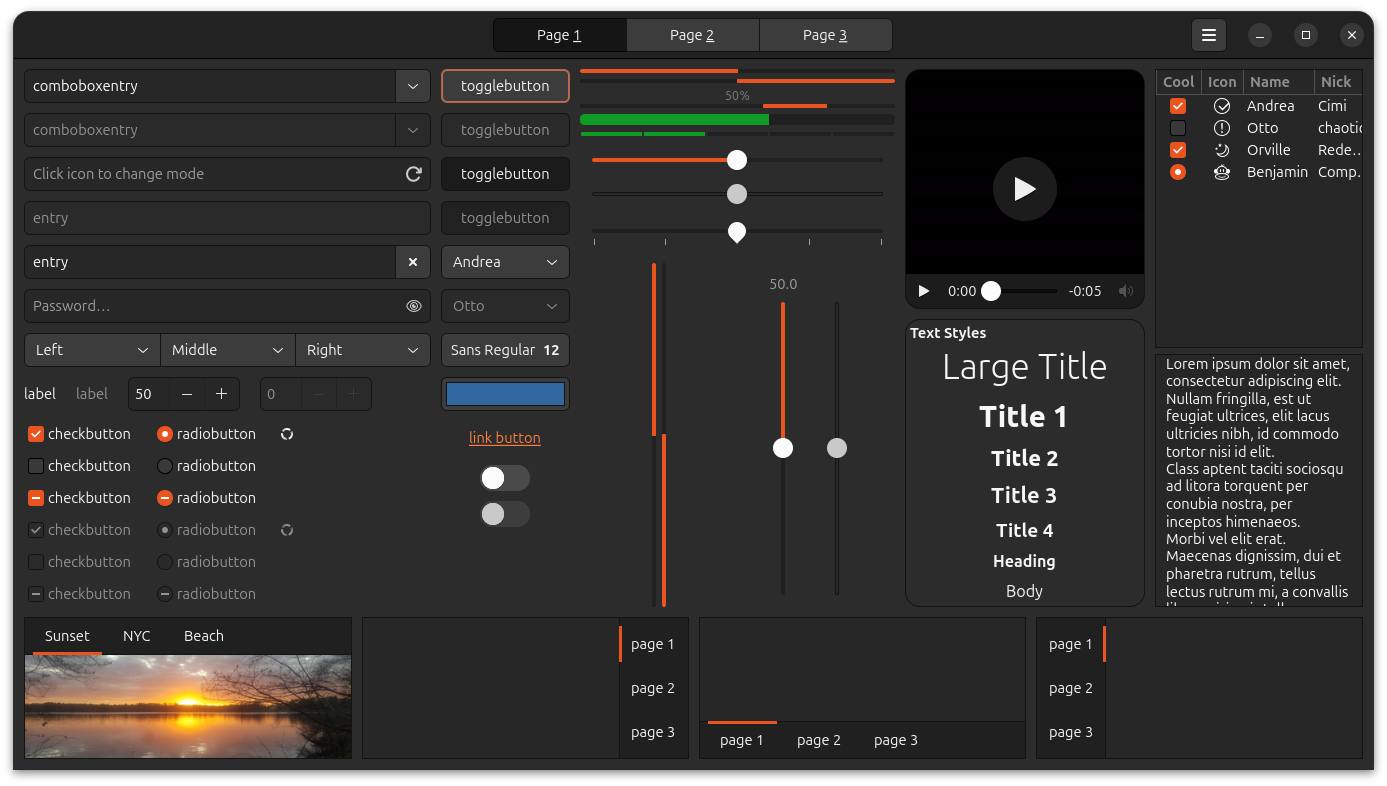Click the Sunset image thumbnail
This screenshot has height=786, width=1387.
(188, 706)
